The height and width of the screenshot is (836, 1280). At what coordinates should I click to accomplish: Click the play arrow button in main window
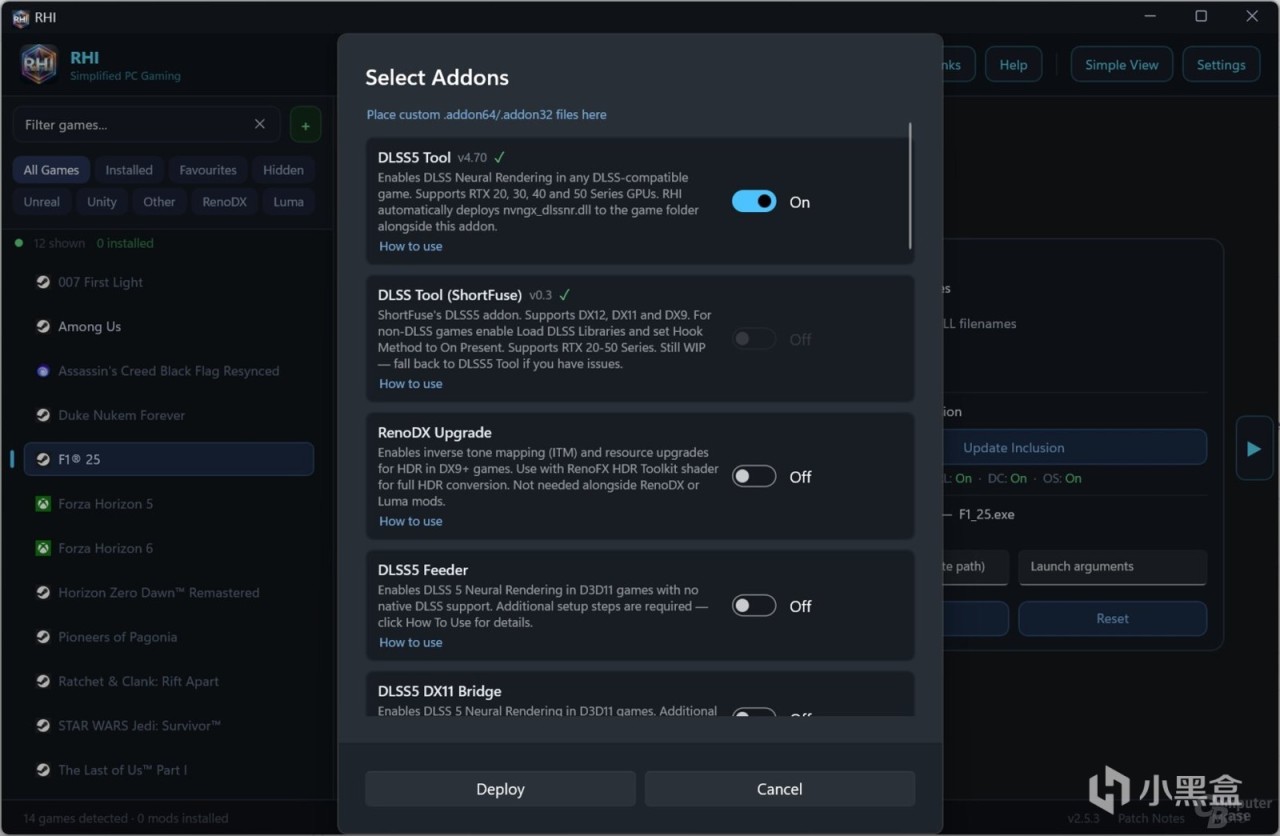1253,449
